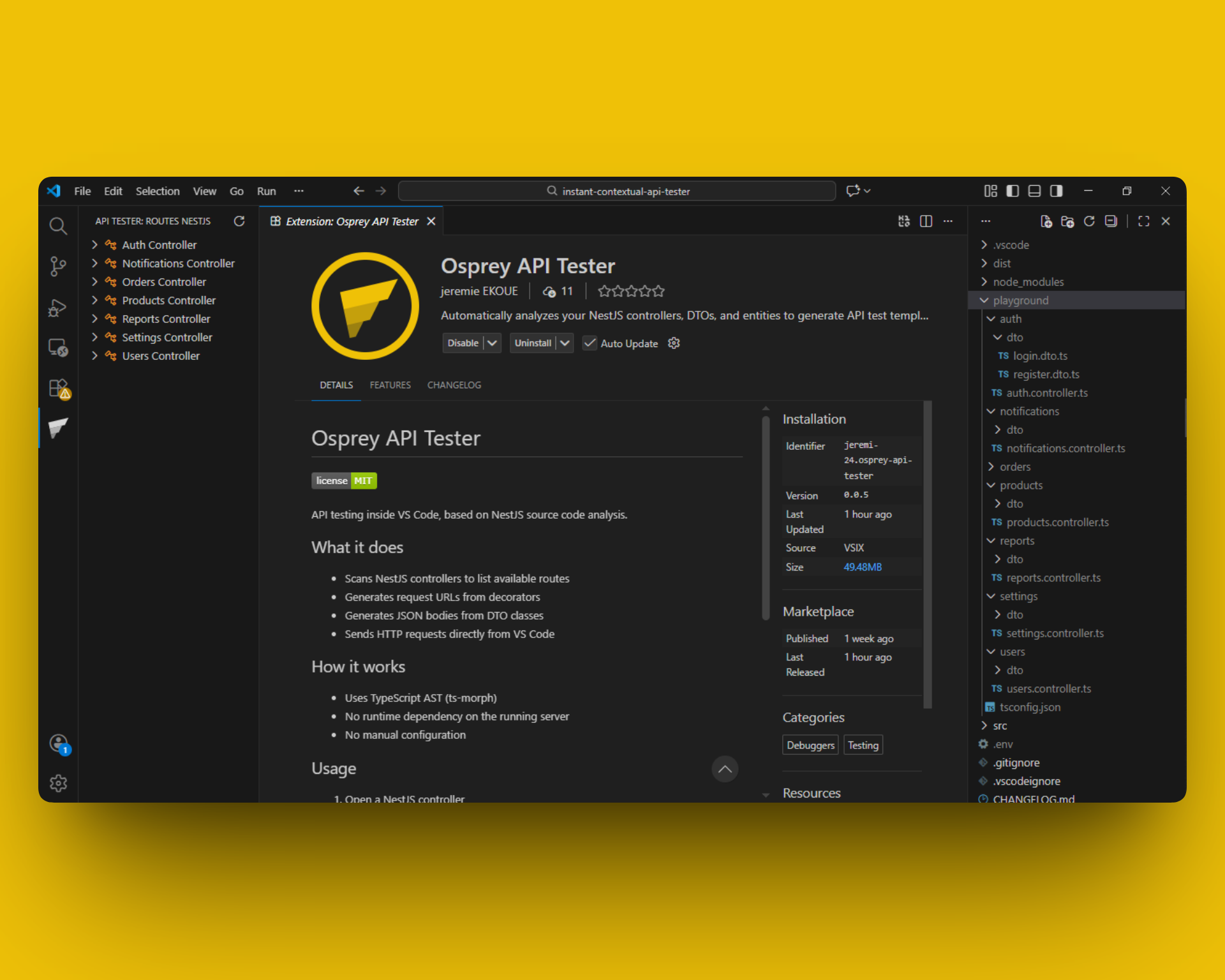Open the Osprey API Tester sidebar icon
The width and height of the screenshot is (1225, 980).
click(x=58, y=428)
